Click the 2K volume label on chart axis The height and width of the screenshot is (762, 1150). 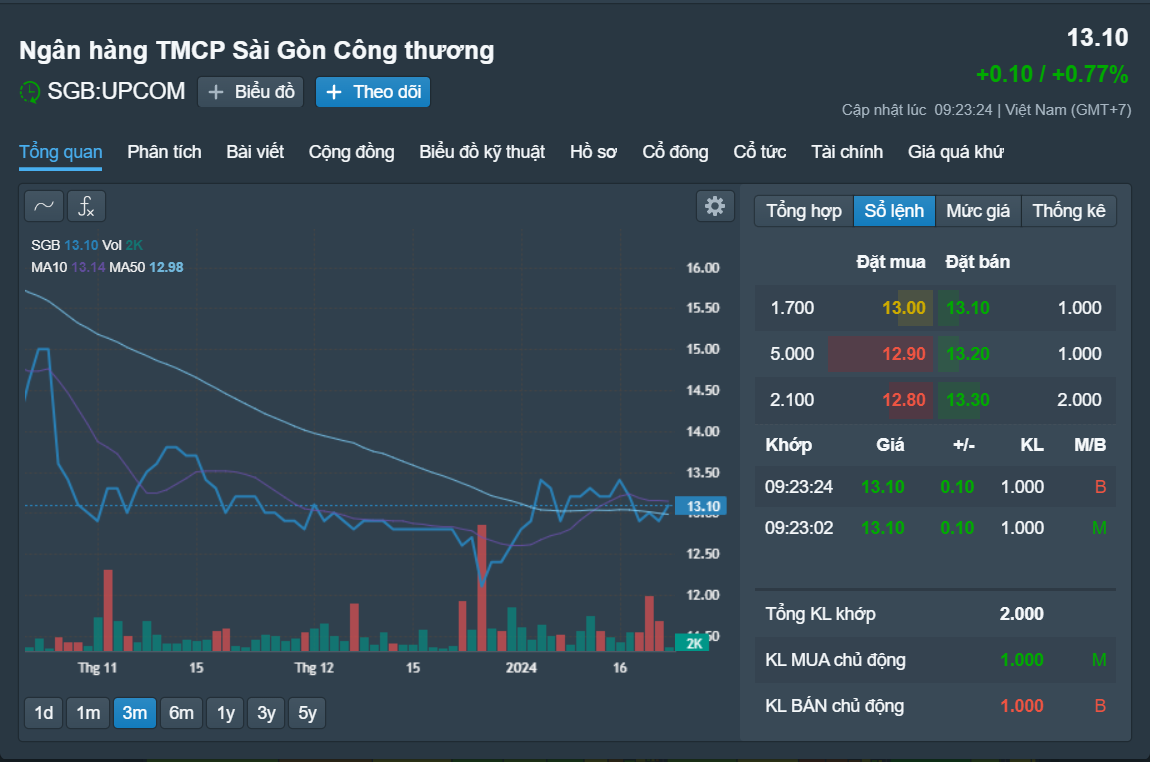point(693,643)
